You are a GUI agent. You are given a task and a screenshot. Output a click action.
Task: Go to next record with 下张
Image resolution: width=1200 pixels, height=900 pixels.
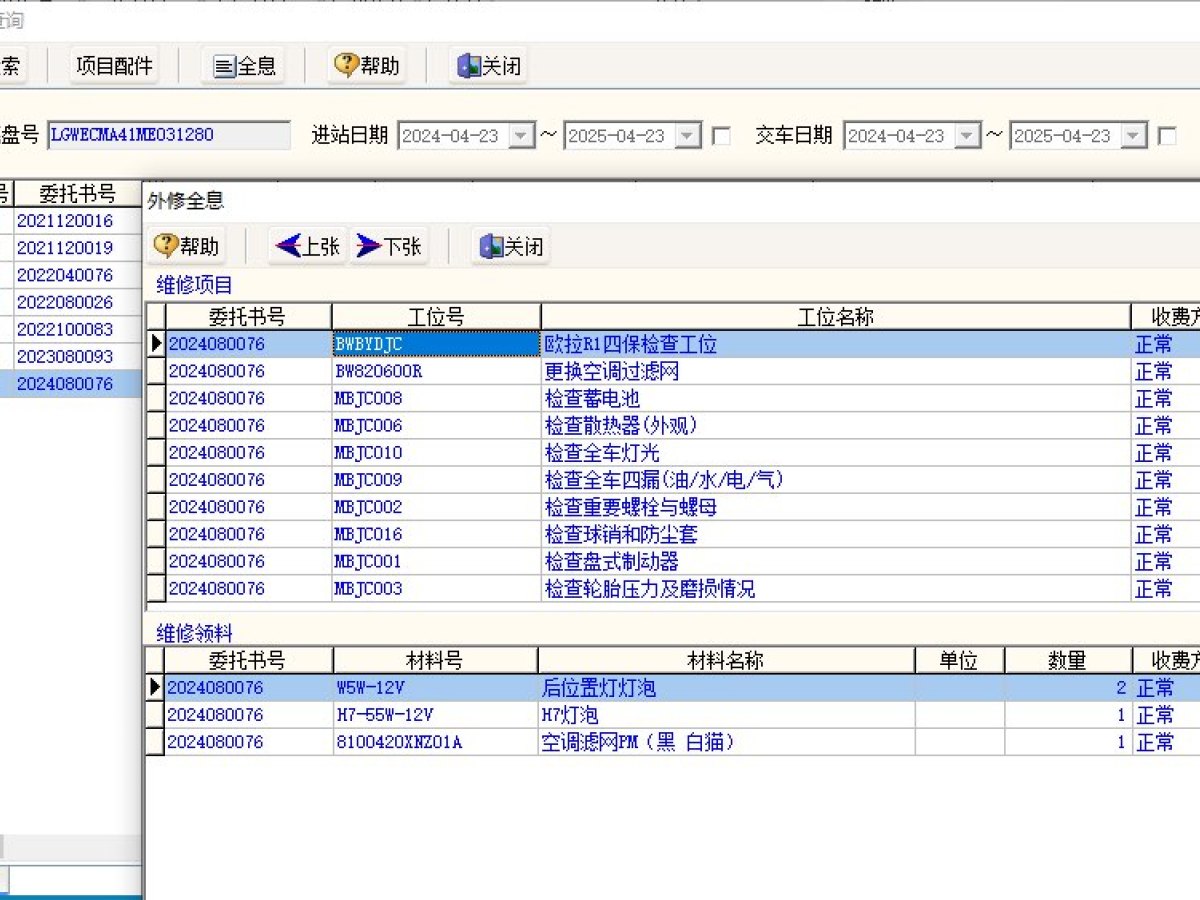(x=389, y=246)
